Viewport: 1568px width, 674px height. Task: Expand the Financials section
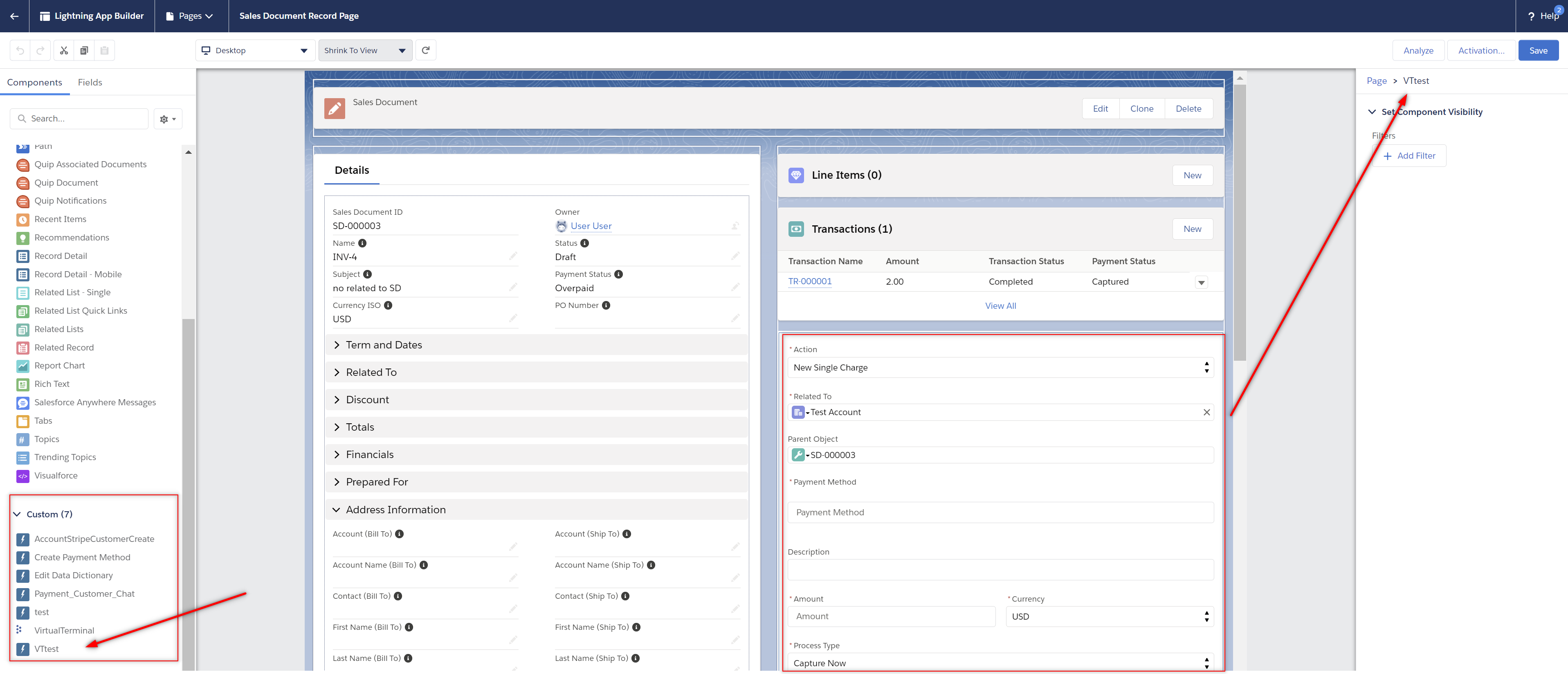tap(536, 454)
